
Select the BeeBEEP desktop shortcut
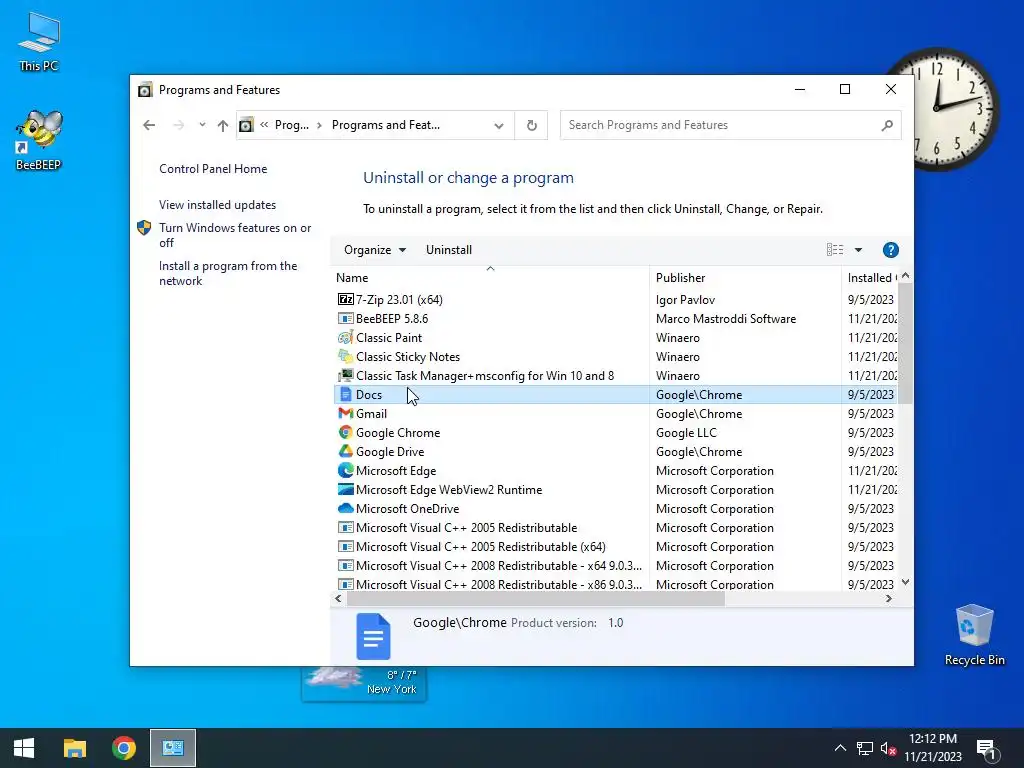[39, 140]
